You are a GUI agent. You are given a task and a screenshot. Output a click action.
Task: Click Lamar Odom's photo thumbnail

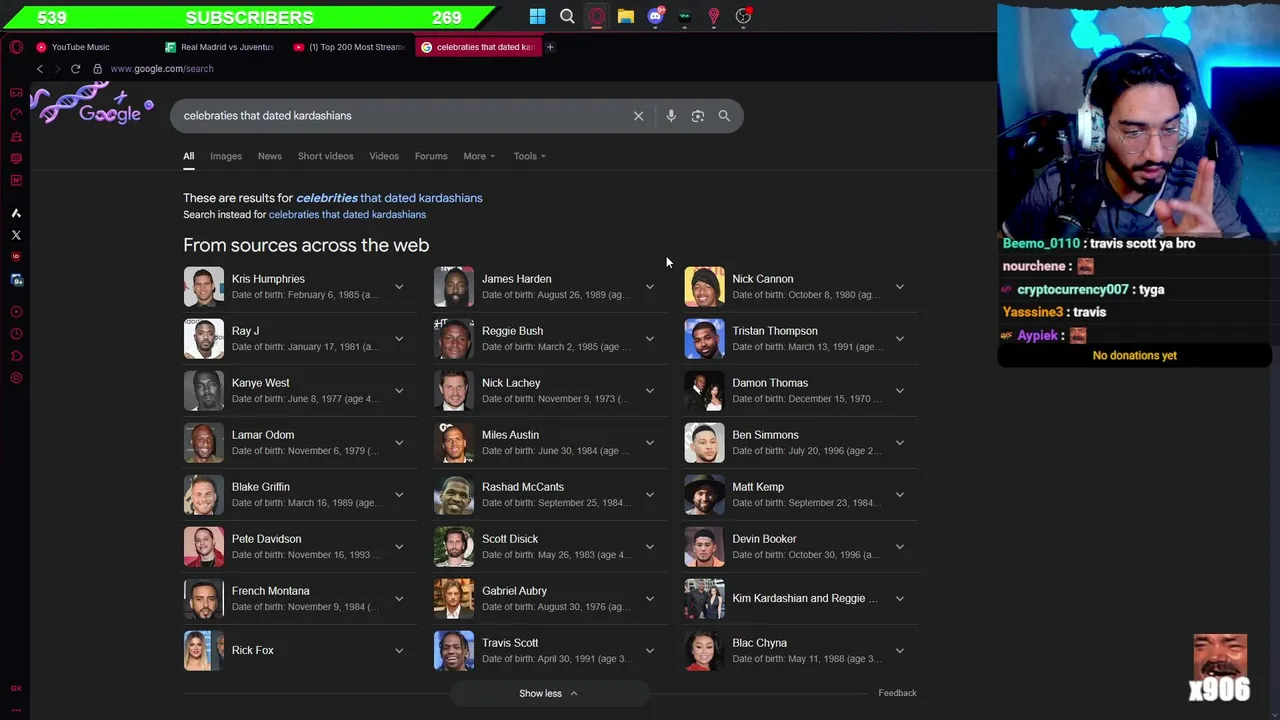[204, 443]
